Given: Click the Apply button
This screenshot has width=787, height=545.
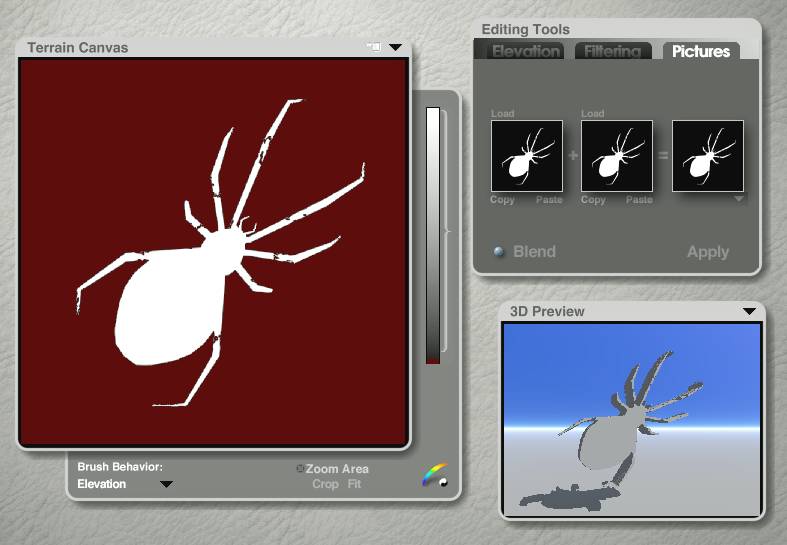Looking at the screenshot, I should click(708, 252).
